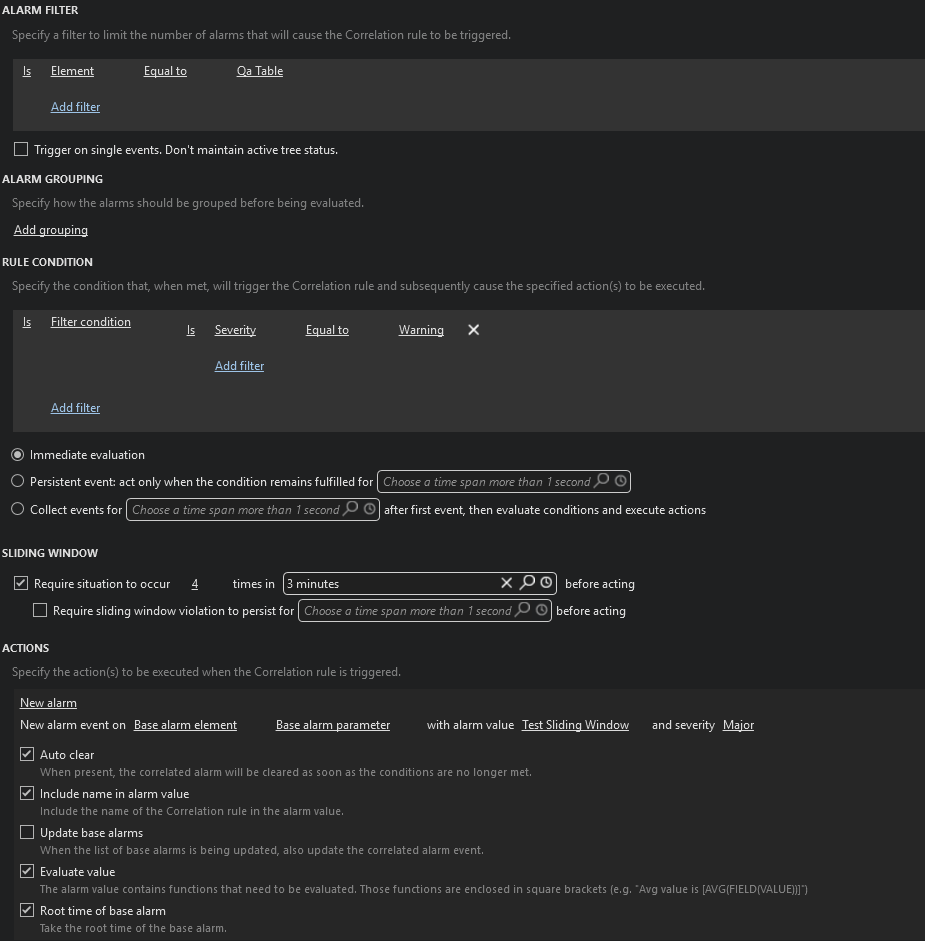Clear the 3 minutes time span value
The image size is (925, 941).
tap(507, 583)
